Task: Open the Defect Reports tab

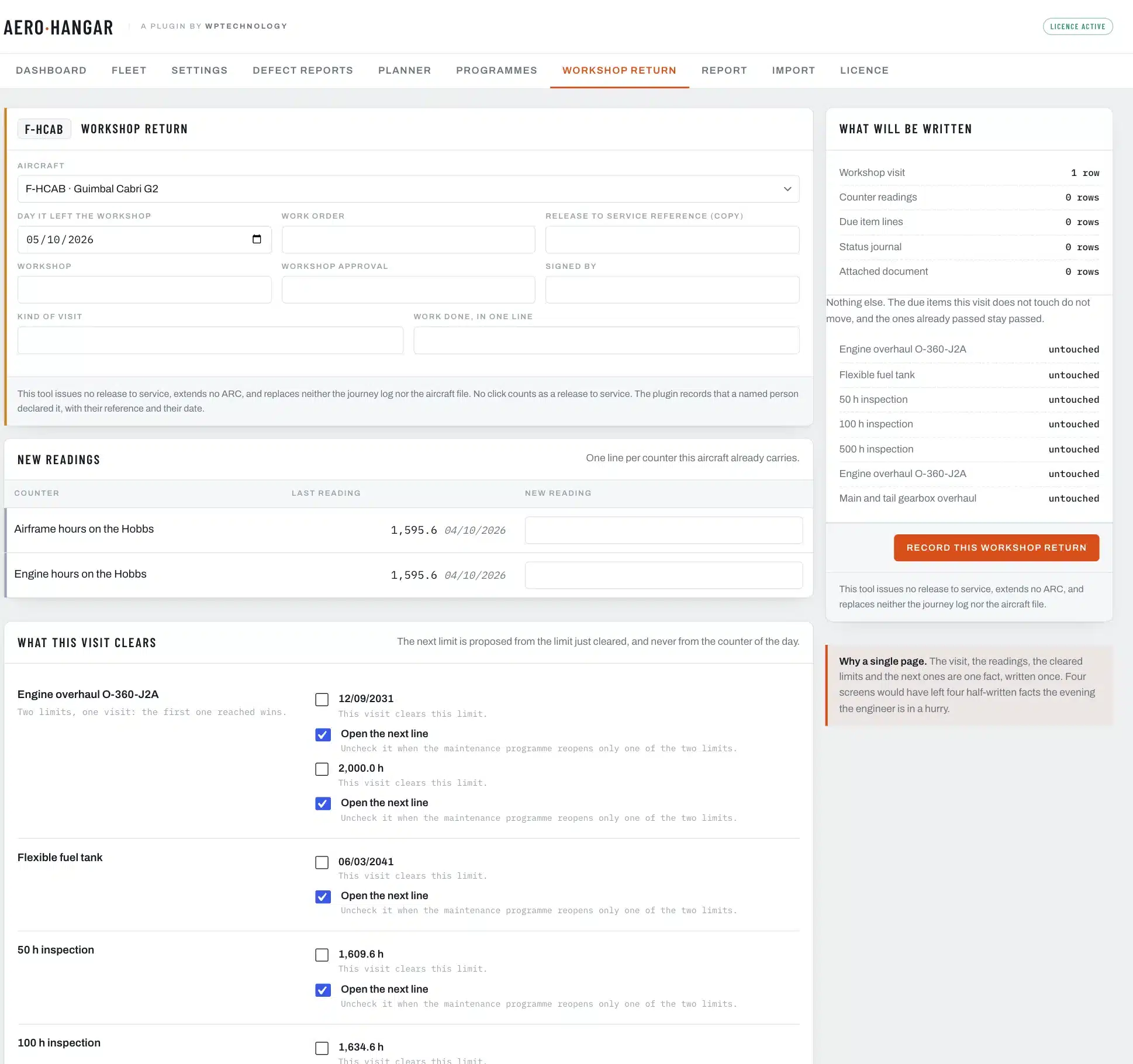Action: [303, 70]
